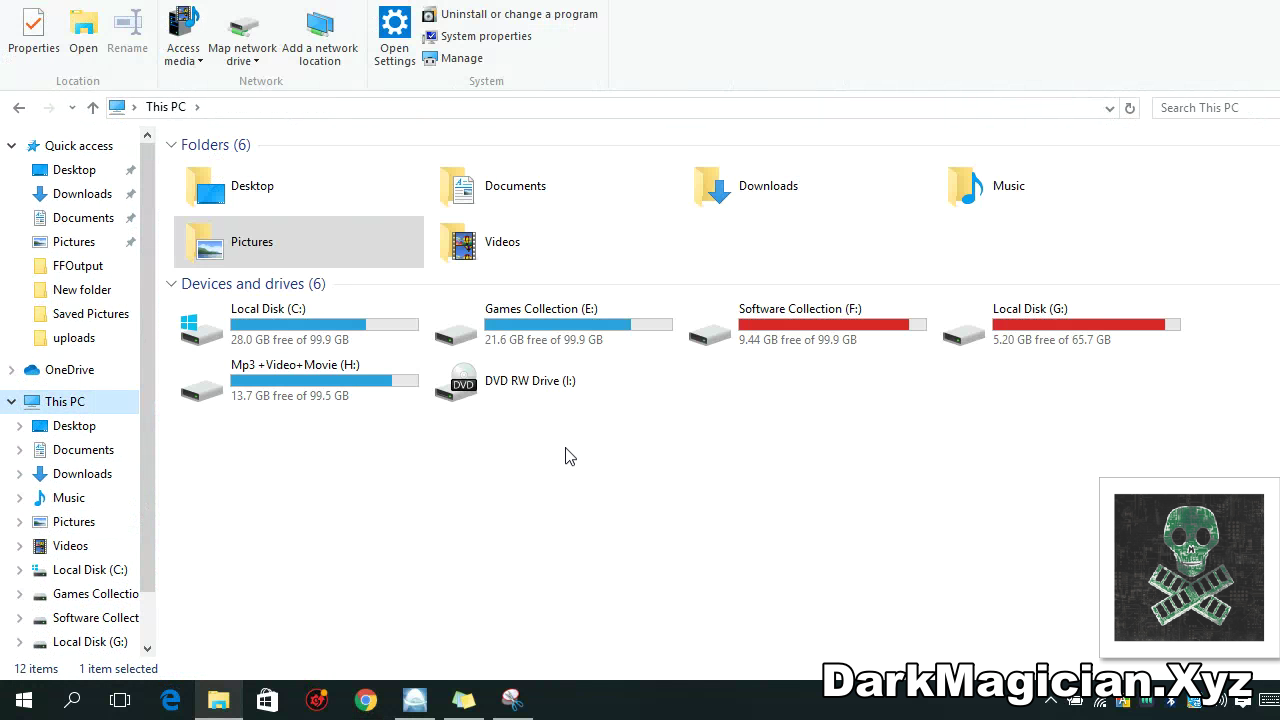This screenshot has height=720, width=1280.
Task: Go back with the back arrow
Action: (19, 107)
